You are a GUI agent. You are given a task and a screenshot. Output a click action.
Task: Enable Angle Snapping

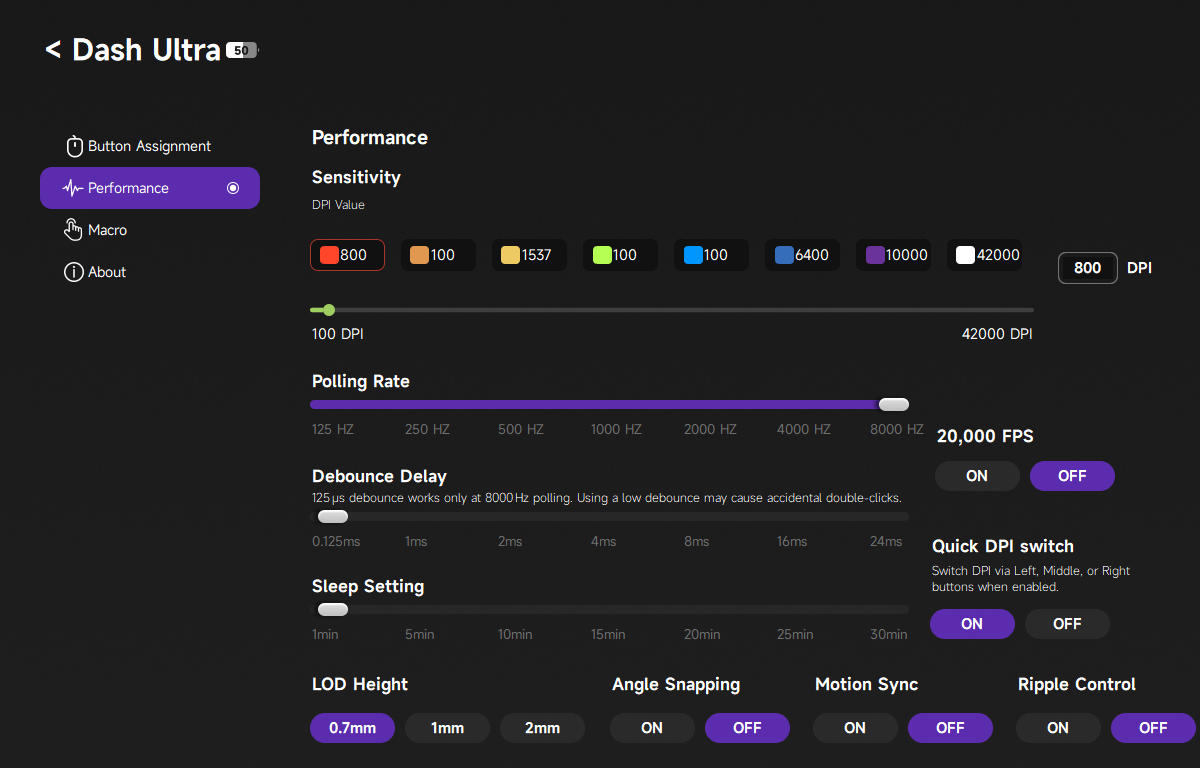pos(652,728)
